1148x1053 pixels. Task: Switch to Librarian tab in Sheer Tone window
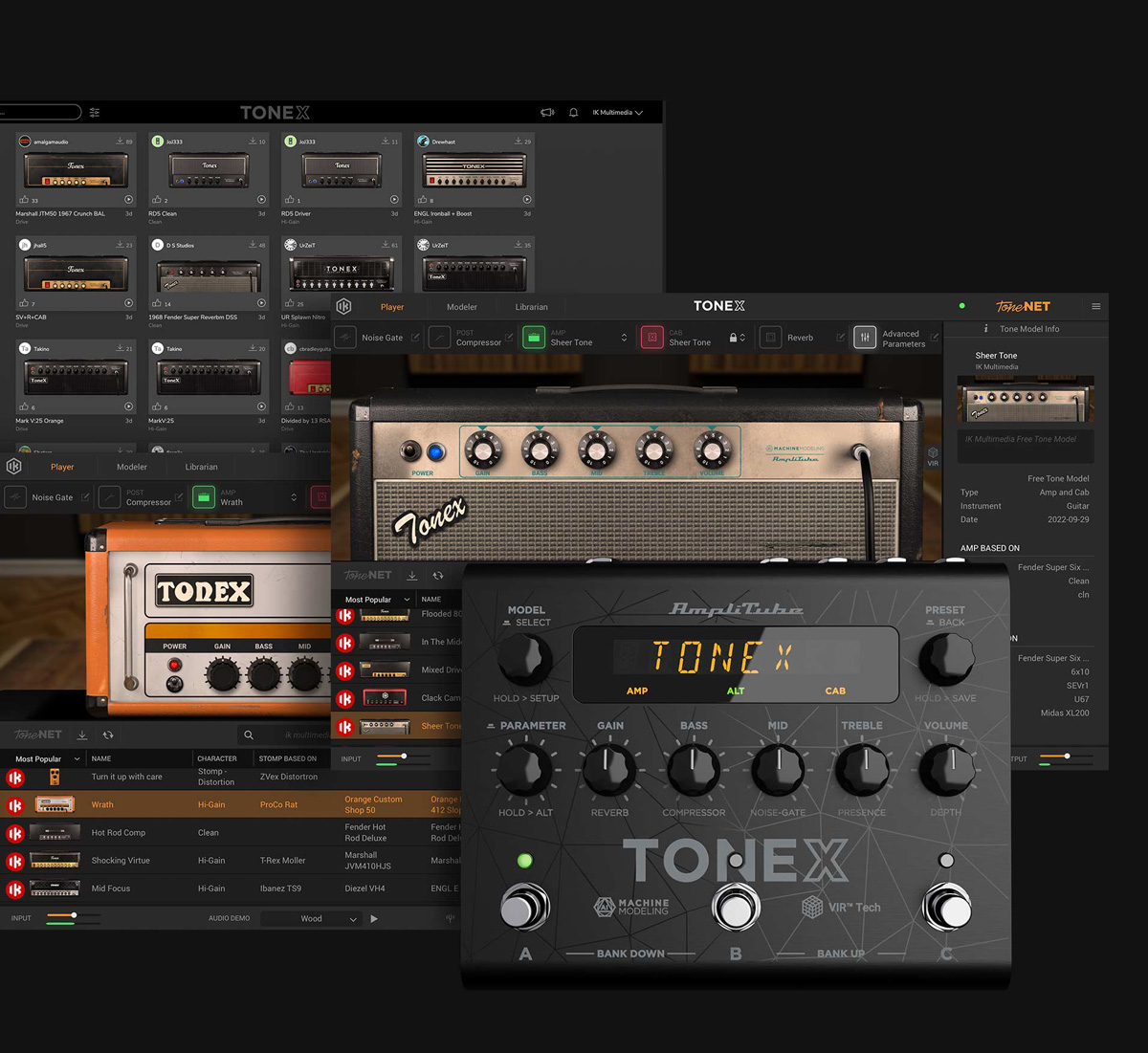tap(532, 307)
